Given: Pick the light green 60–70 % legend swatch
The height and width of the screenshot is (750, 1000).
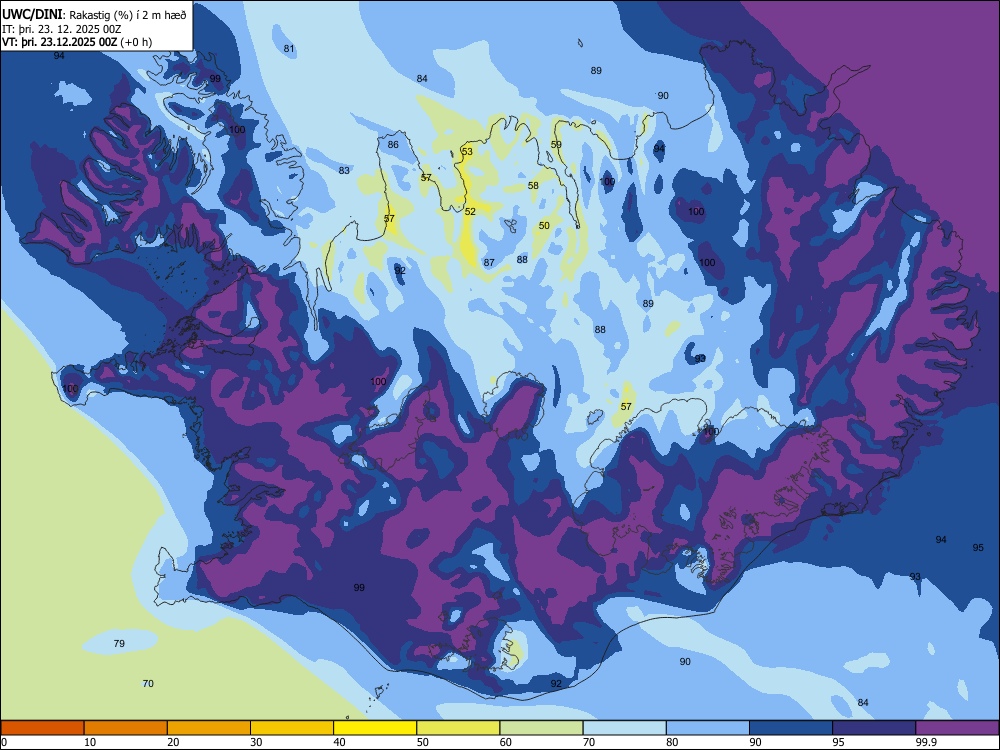Looking at the screenshot, I should [x=541, y=728].
